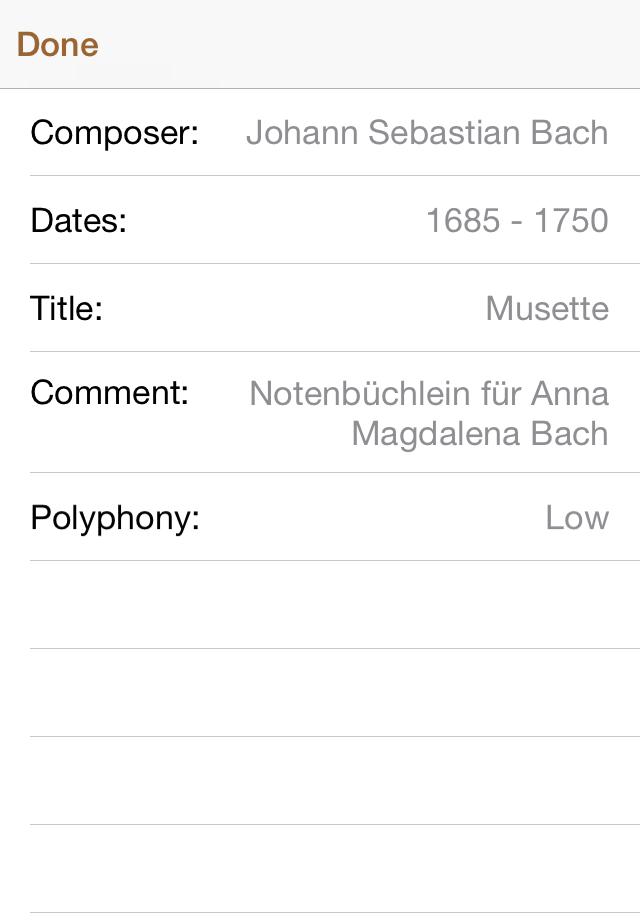Tap the third empty row below Polyphony
The image size is (640, 920).
click(320, 781)
